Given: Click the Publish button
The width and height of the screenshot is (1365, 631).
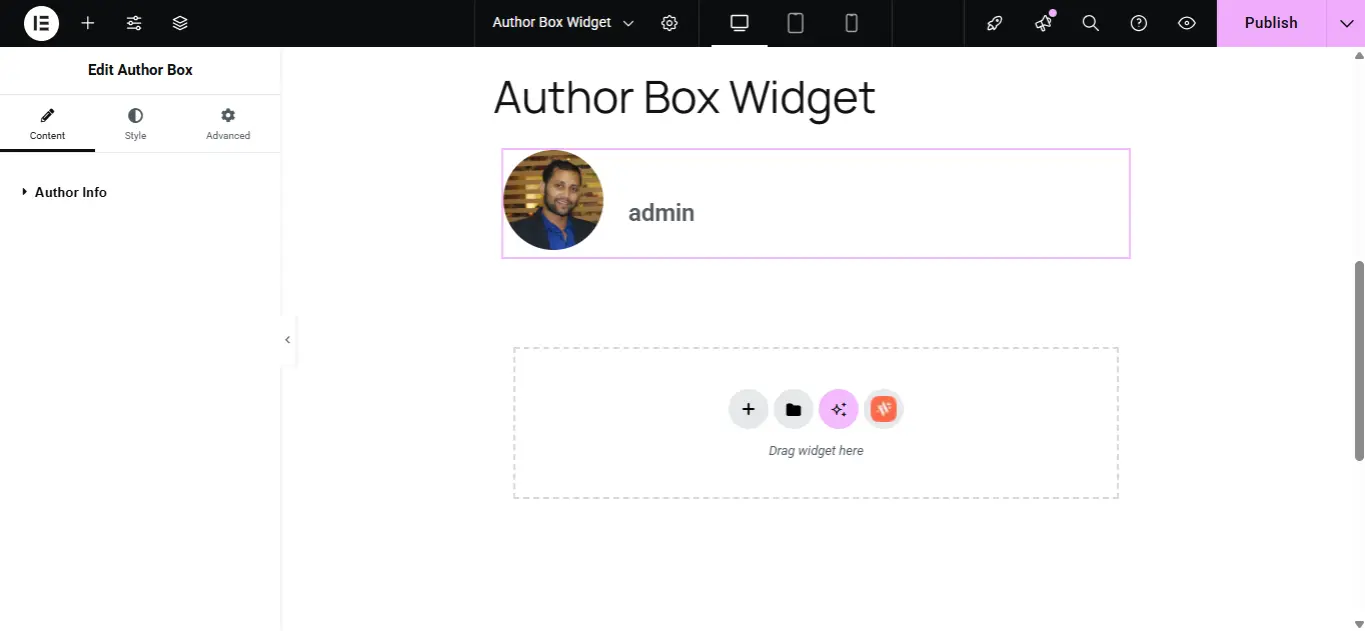Looking at the screenshot, I should tap(1271, 23).
